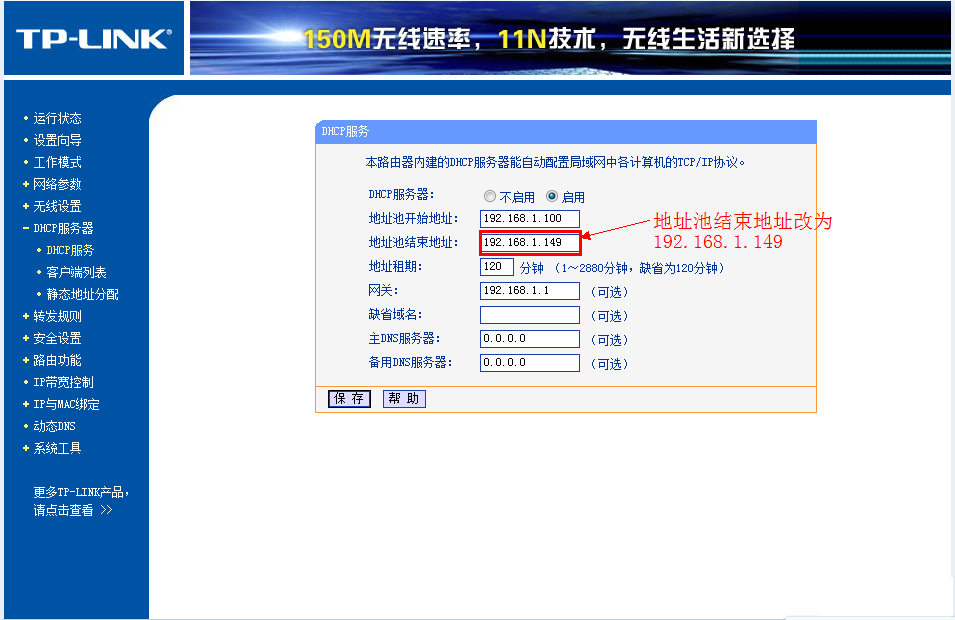Click the 保存 button
Screen dimensions: 955x620
tap(349, 399)
